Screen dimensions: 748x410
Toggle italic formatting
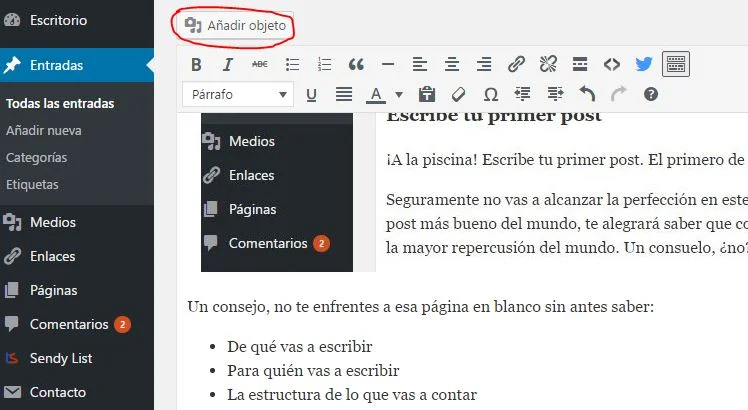[228, 64]
